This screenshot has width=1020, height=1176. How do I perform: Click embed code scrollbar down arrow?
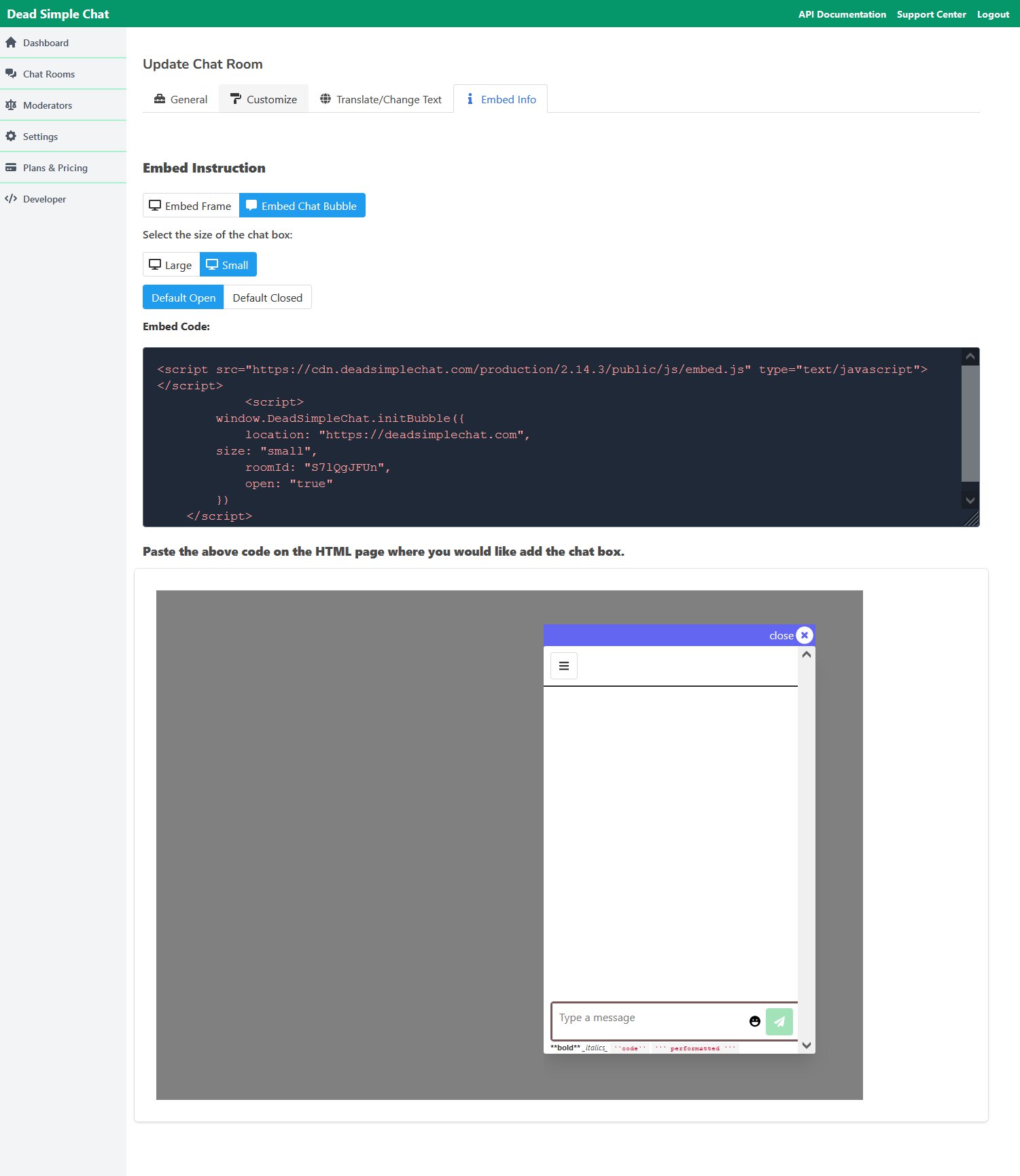pos(970,500)
